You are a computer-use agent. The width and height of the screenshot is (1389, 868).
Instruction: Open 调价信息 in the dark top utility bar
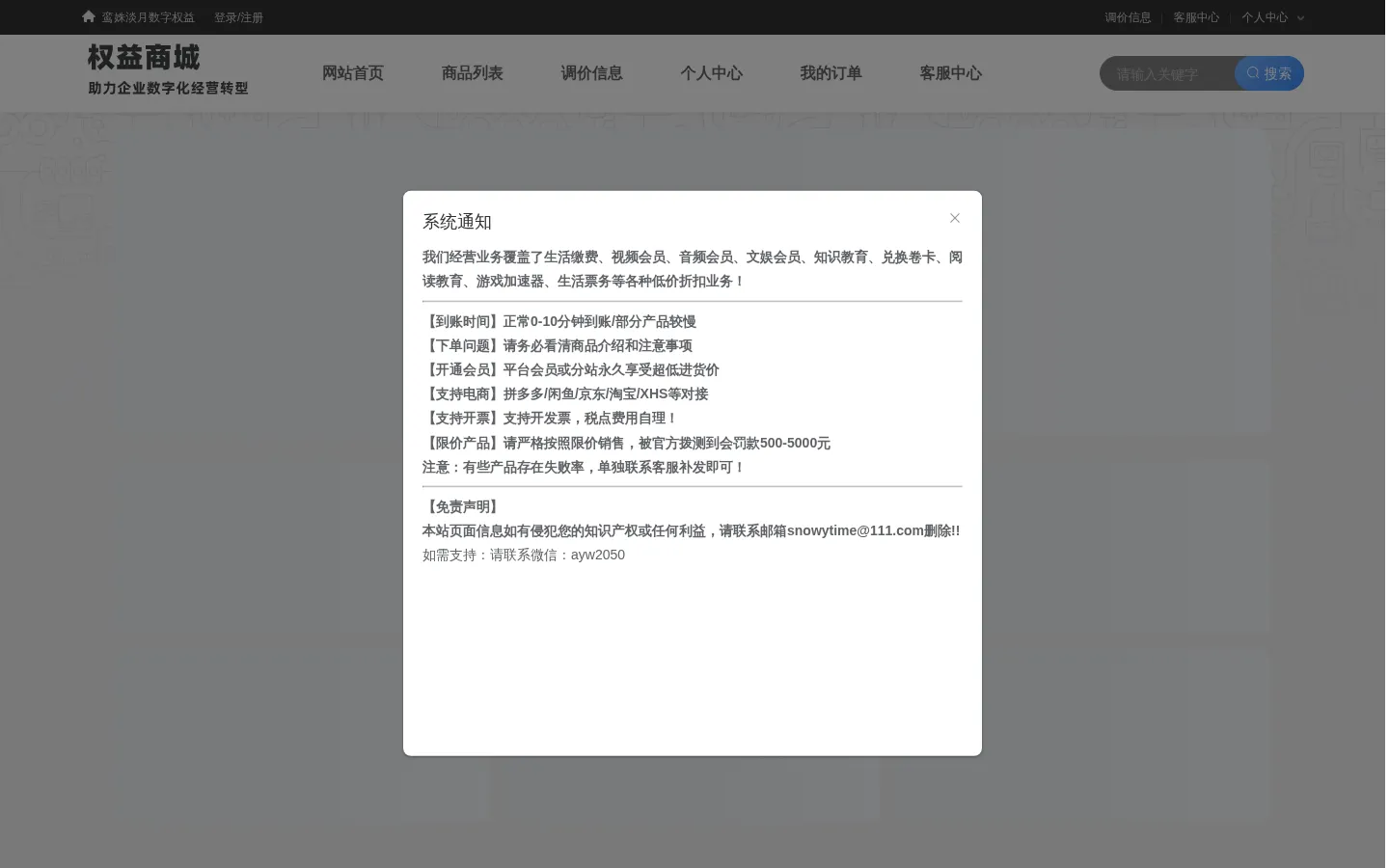point(1128,17)
